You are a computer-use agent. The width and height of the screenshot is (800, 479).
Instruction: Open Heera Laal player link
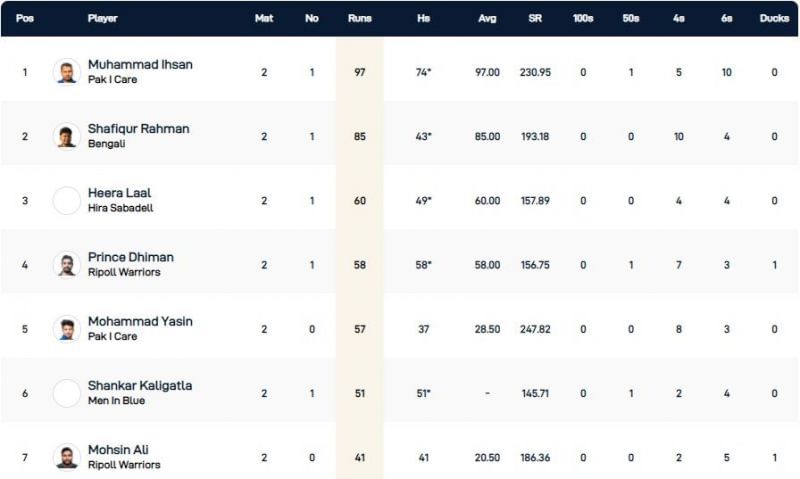click(x=119, y=193)
